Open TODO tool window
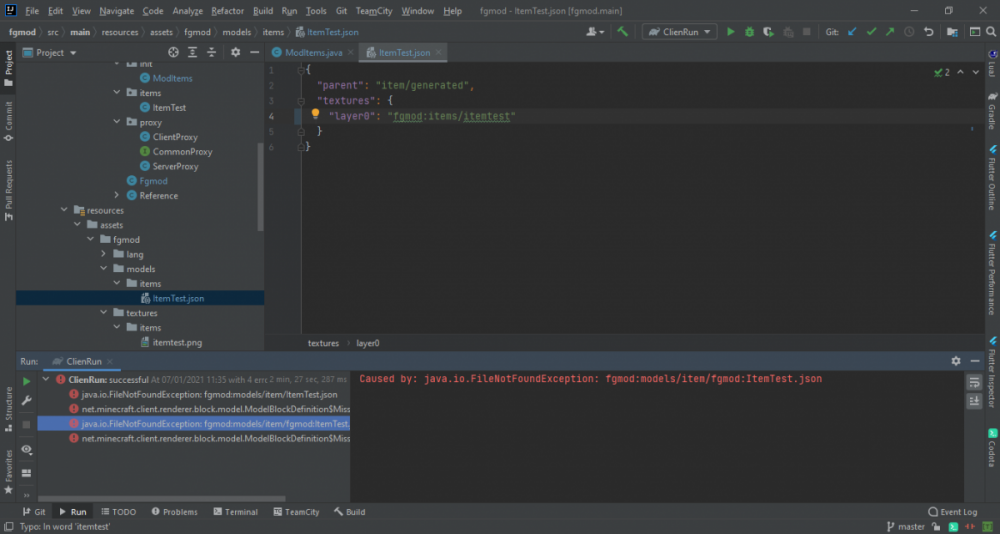The height and width of the screenshot is (534, 1000). click(x=118, y=512)
